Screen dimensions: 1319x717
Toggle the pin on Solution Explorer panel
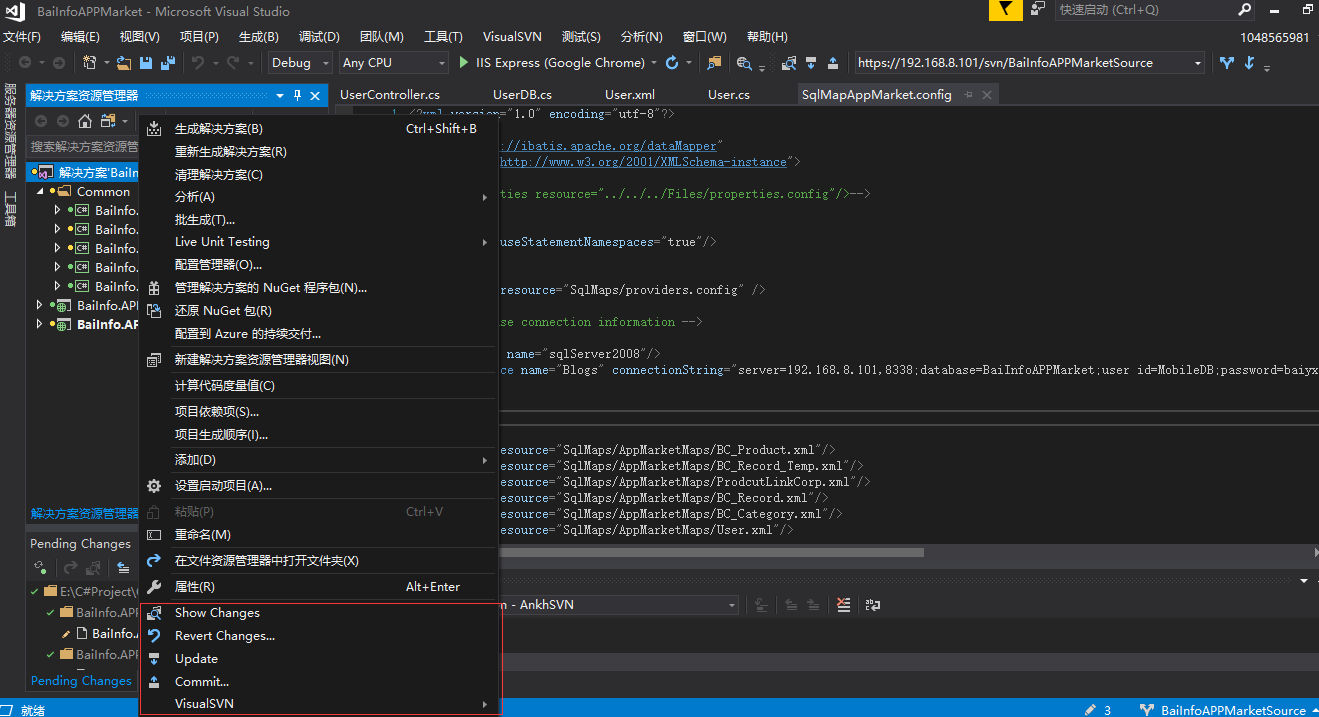pyautogui.click(x=297, y=96)
